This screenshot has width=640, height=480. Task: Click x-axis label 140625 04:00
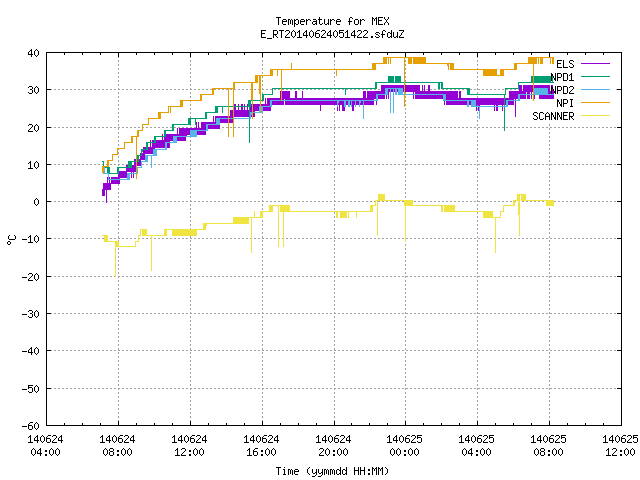[x=476, y=446]
